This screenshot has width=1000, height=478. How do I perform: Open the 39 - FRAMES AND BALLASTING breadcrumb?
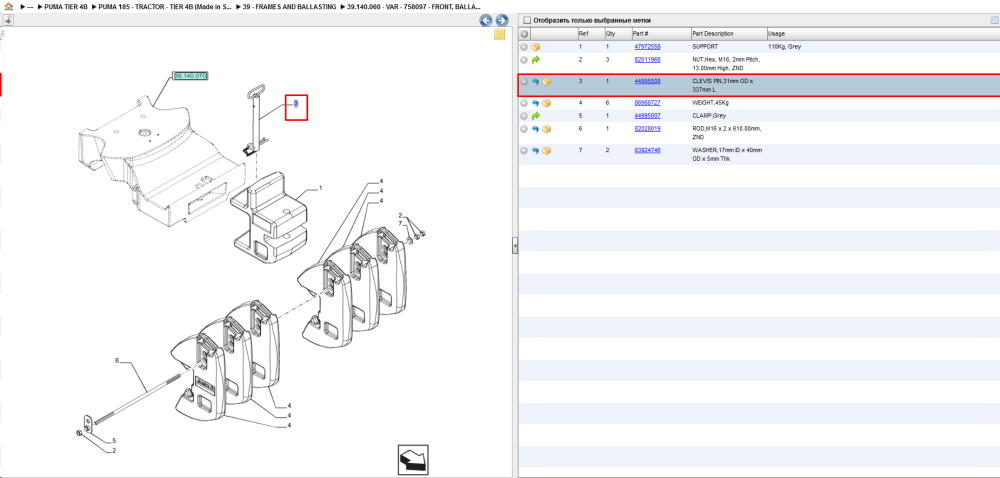290,6
